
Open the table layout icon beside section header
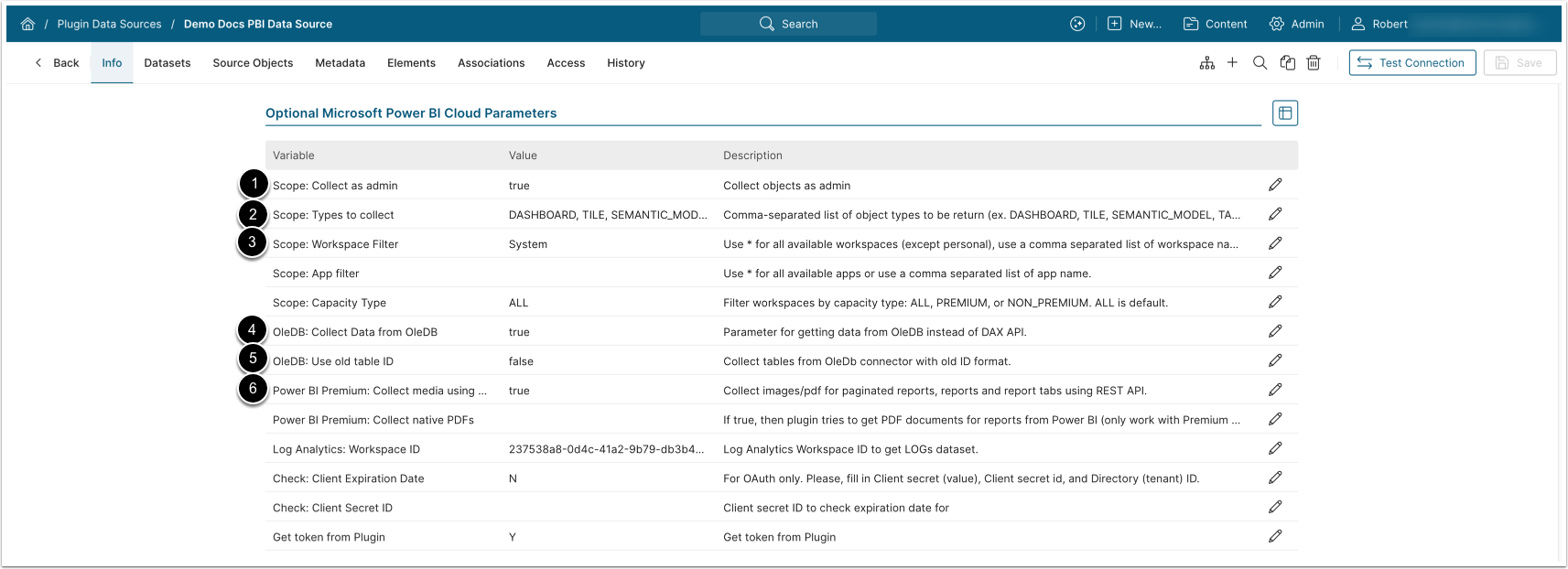pyautogui.click(x=1284, y=113)
